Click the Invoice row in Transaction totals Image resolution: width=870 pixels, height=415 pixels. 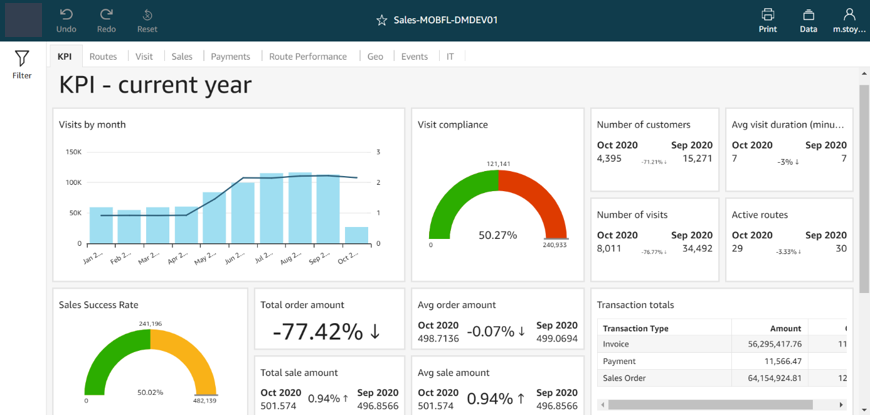(615, 344)
